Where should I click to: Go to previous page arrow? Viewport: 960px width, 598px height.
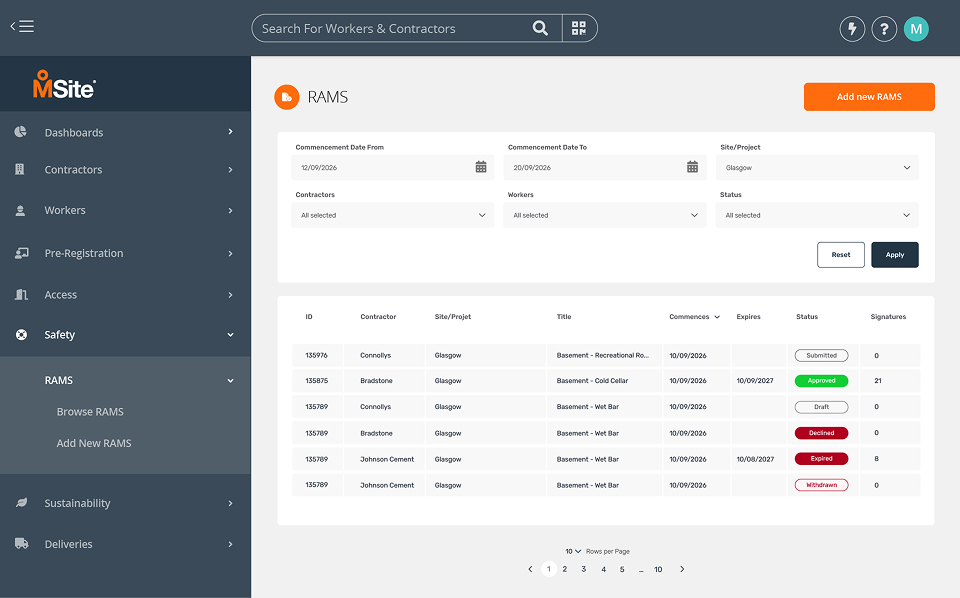click(530, 569)
